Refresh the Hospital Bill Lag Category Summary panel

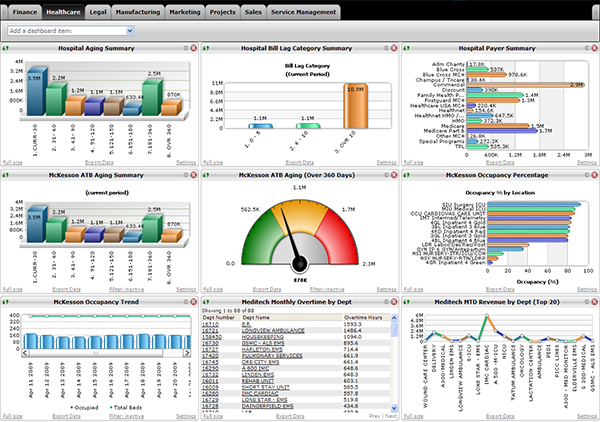point(206,48)
